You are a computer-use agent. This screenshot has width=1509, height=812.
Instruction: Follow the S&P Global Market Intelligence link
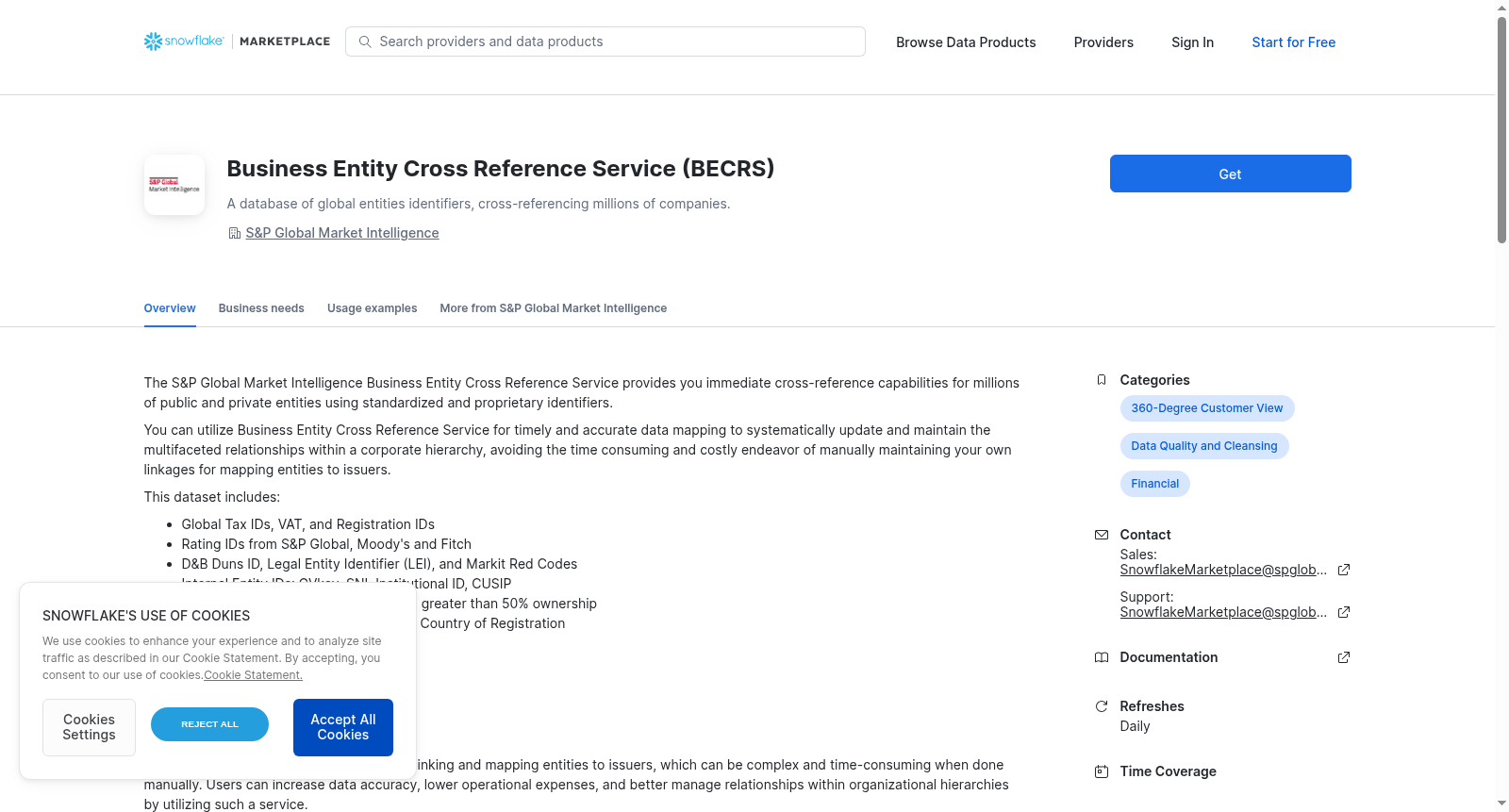342,233
